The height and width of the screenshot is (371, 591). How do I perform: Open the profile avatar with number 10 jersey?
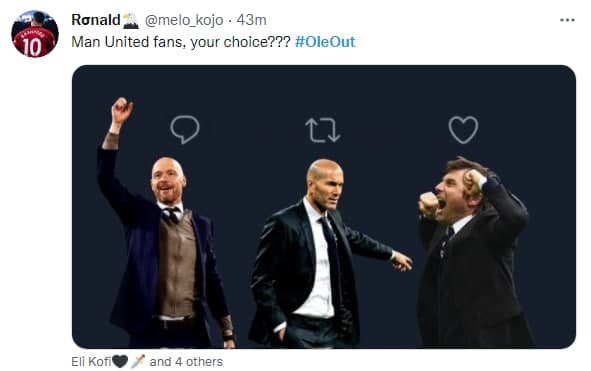35,34
